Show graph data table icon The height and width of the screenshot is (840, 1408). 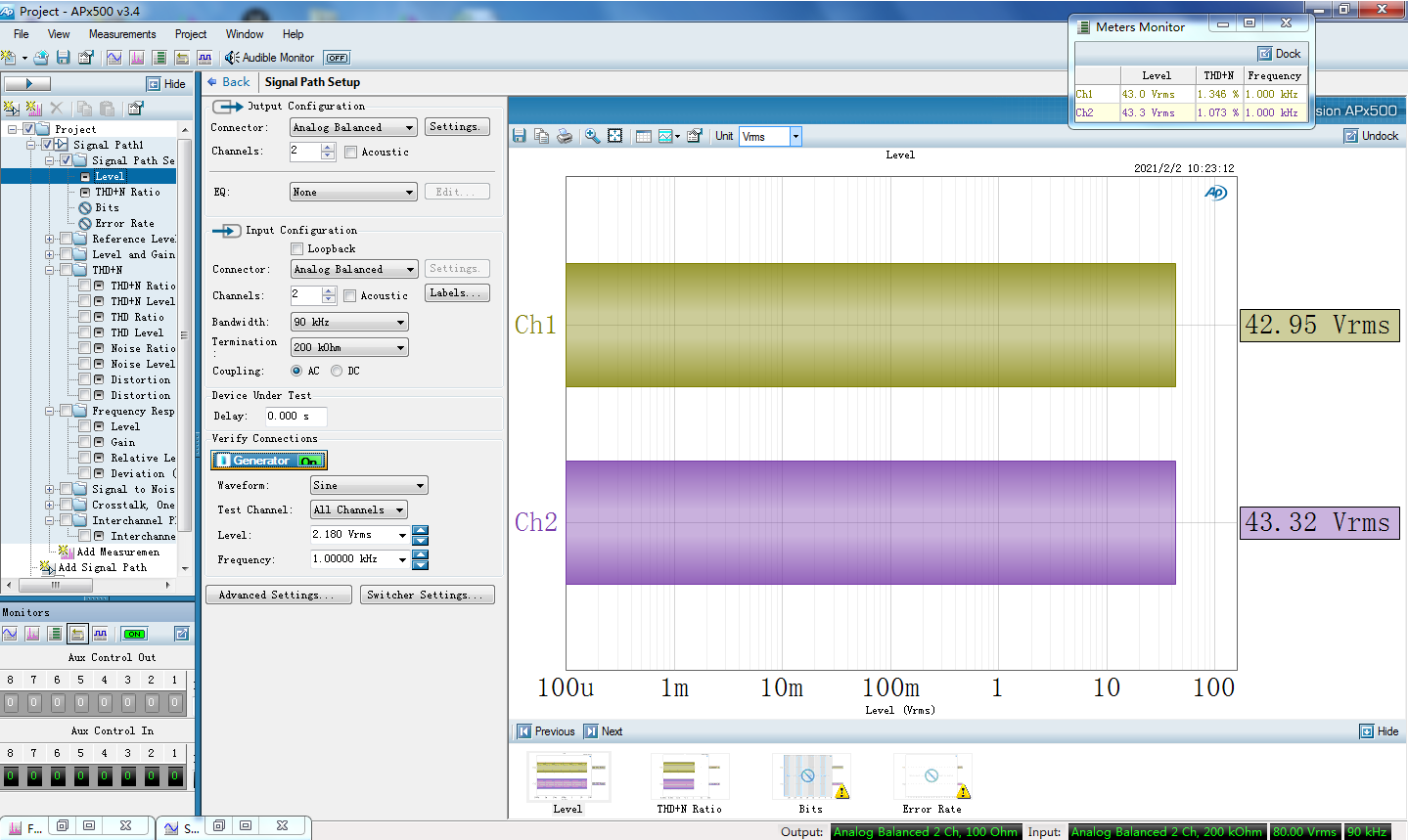point(643,136)
